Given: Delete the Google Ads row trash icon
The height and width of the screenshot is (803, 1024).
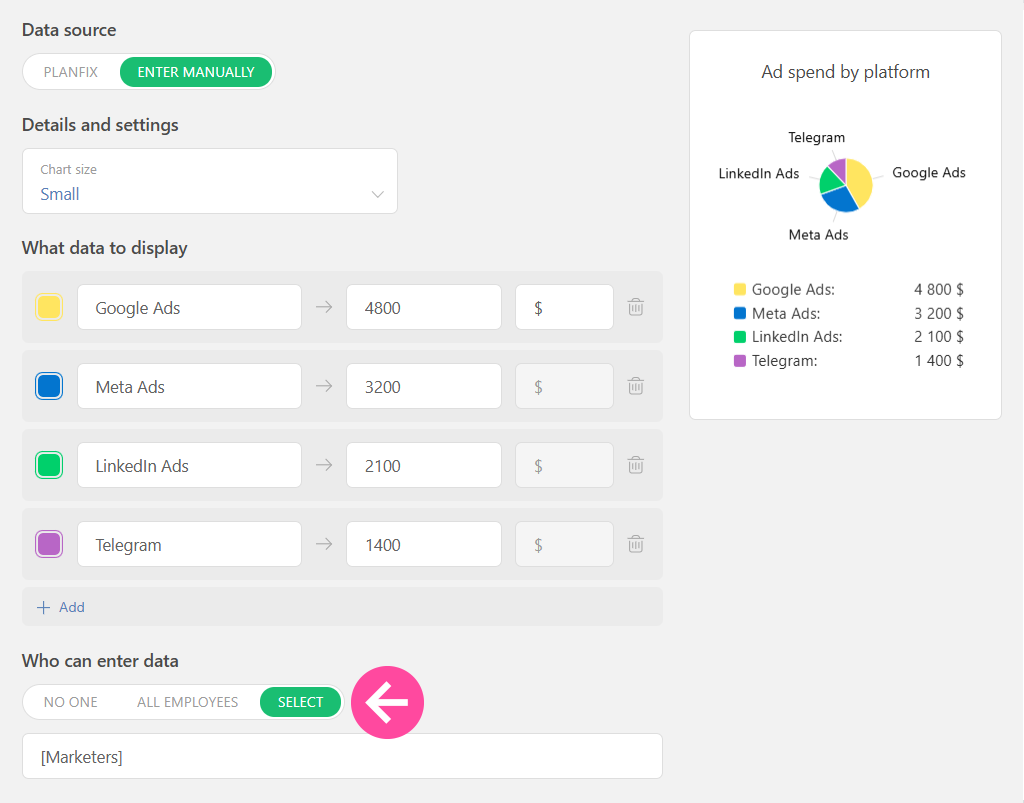Looking at the screenshot, I should pos(635,307).
